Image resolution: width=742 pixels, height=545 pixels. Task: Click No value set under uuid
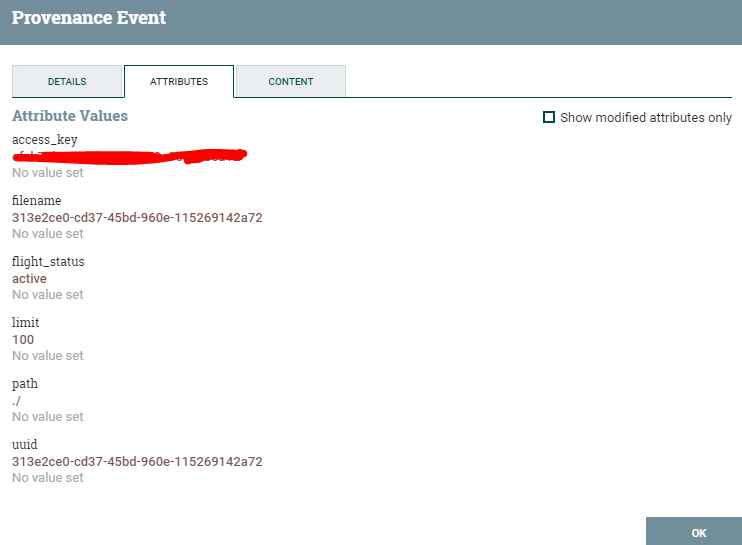pos(48,478)
